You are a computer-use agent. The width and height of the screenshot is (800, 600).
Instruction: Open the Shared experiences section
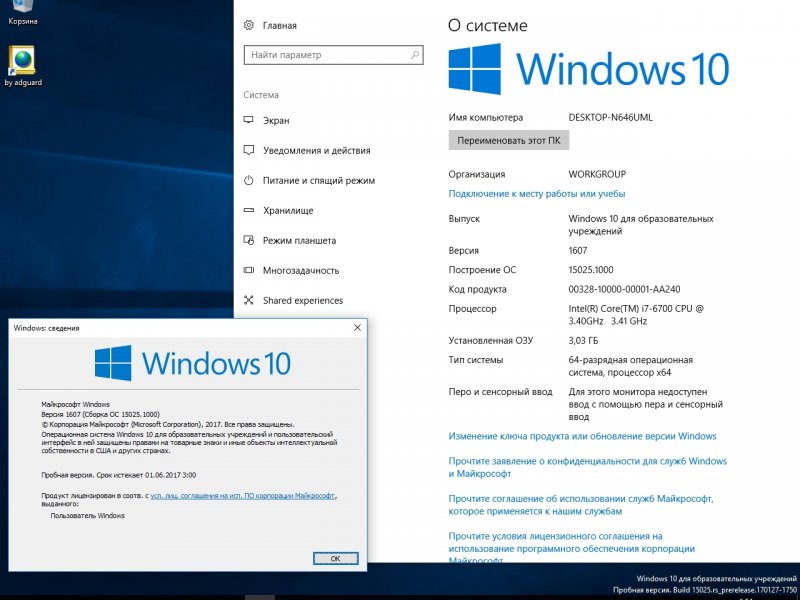303,301
